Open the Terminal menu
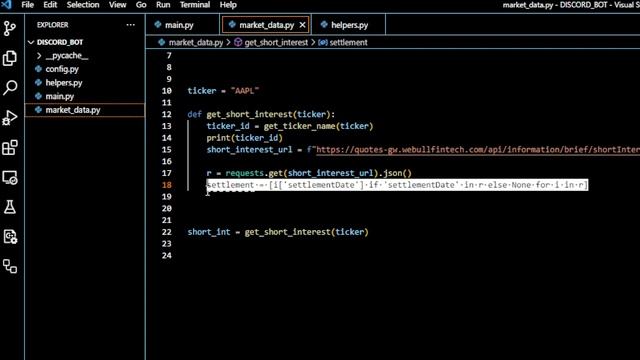This screenshot has height=360, width=640. (x=195, y=5)
